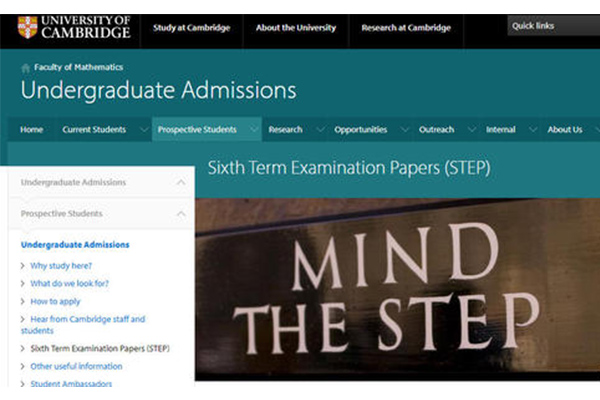Viewport: 600px width, 400px height.
Task: Open the Study at Cambridge menu
Action: click(191, 28)
